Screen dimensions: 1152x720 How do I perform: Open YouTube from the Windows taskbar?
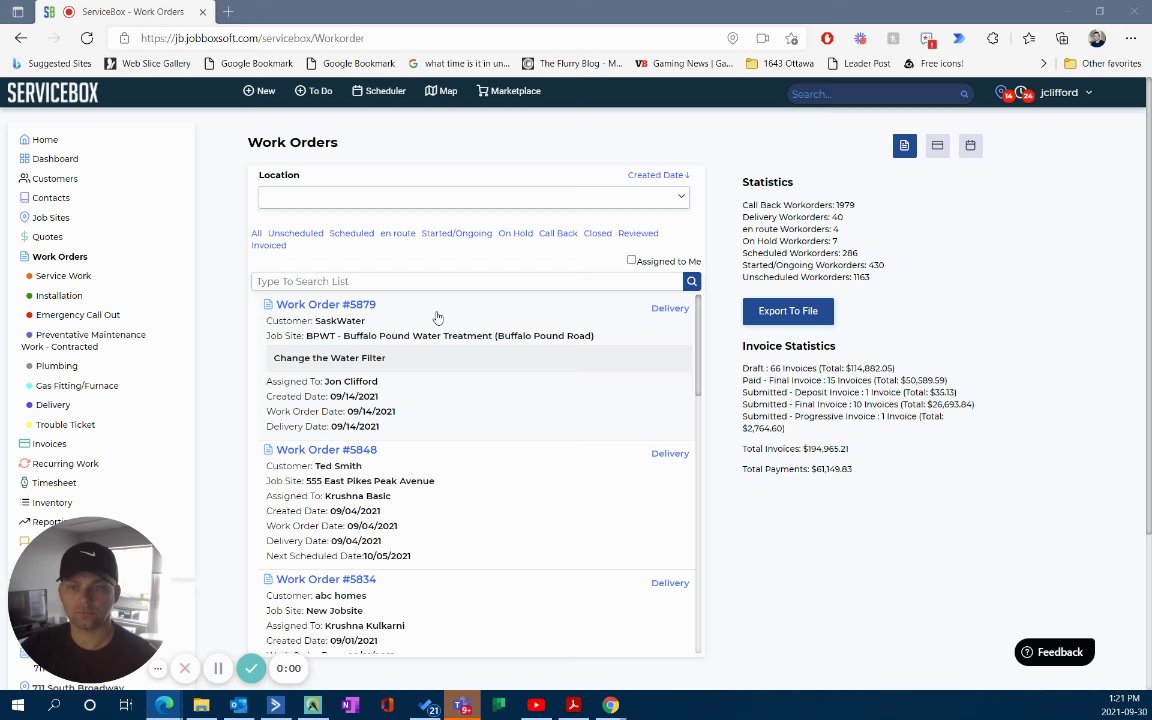click(x=536, y=705)
